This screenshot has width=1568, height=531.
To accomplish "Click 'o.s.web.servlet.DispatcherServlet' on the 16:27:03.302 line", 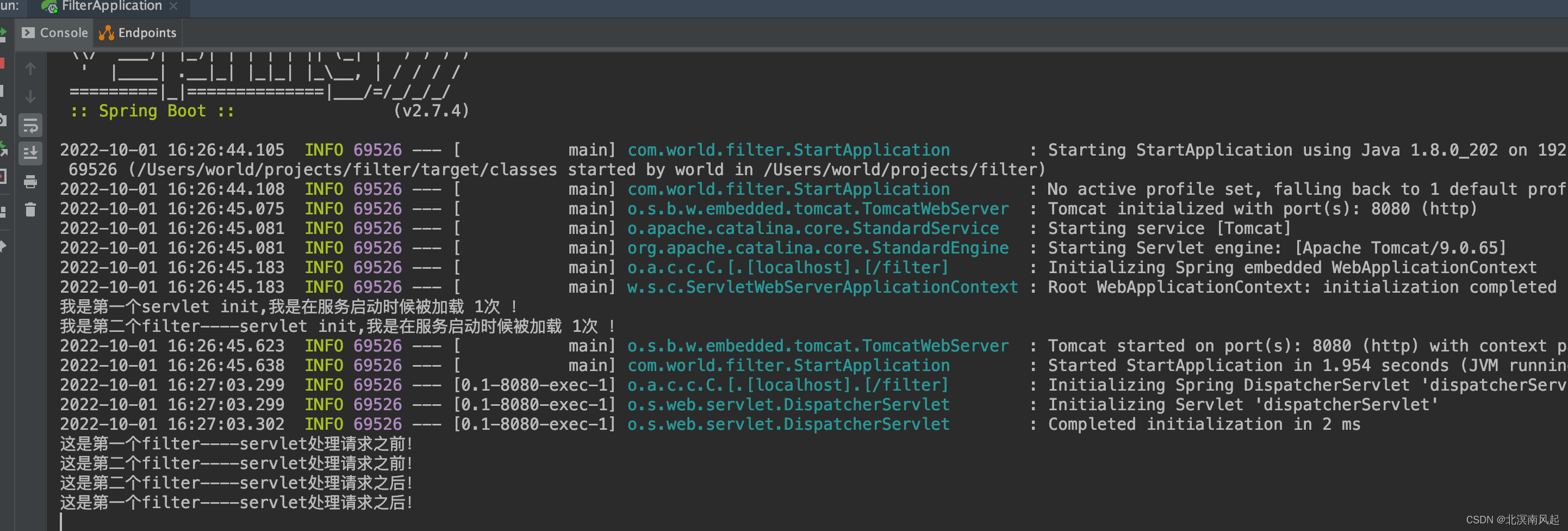I will (x=788, y=424).
